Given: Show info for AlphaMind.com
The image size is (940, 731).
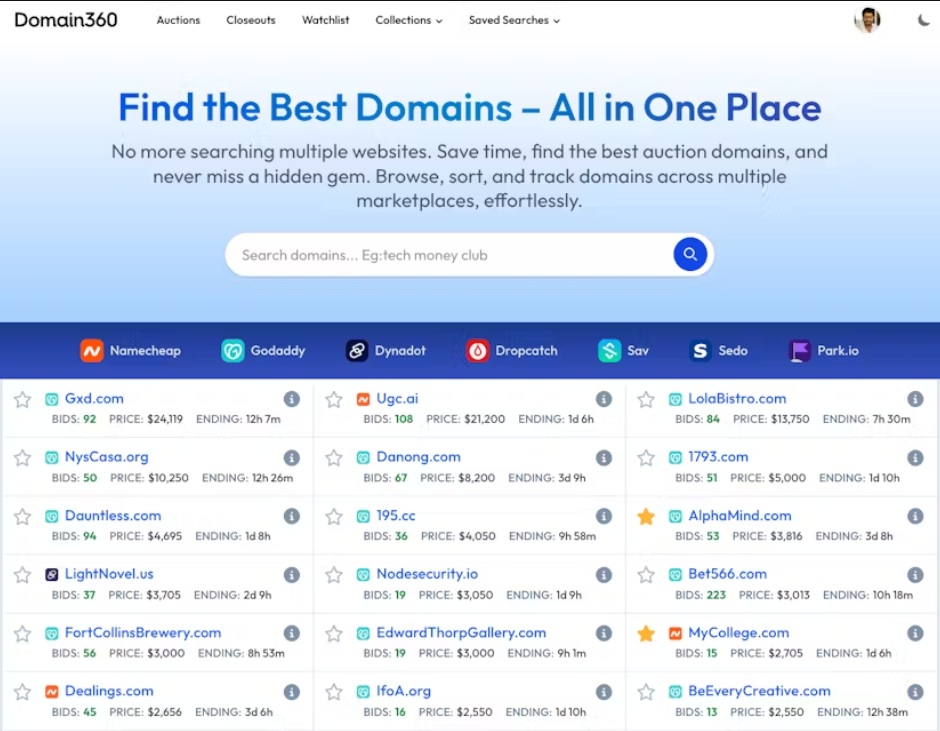Looking at the screenshot, I should 915,516.
